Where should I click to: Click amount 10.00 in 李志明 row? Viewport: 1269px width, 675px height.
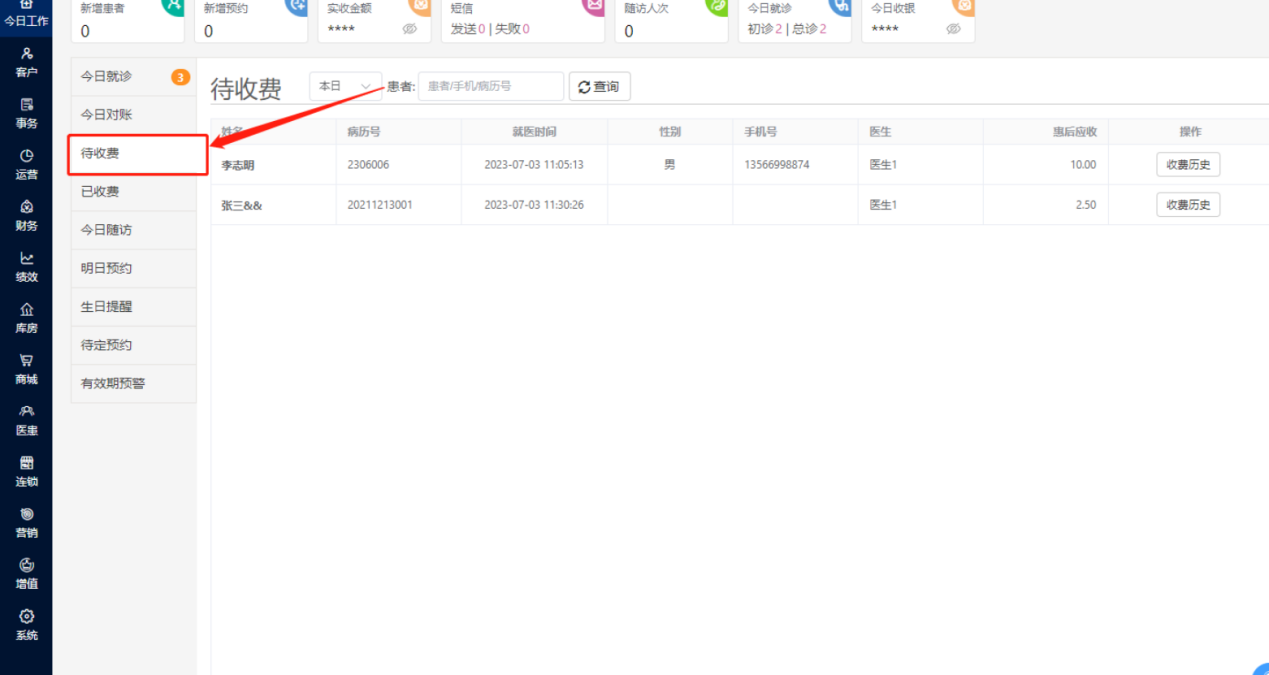1083,165
